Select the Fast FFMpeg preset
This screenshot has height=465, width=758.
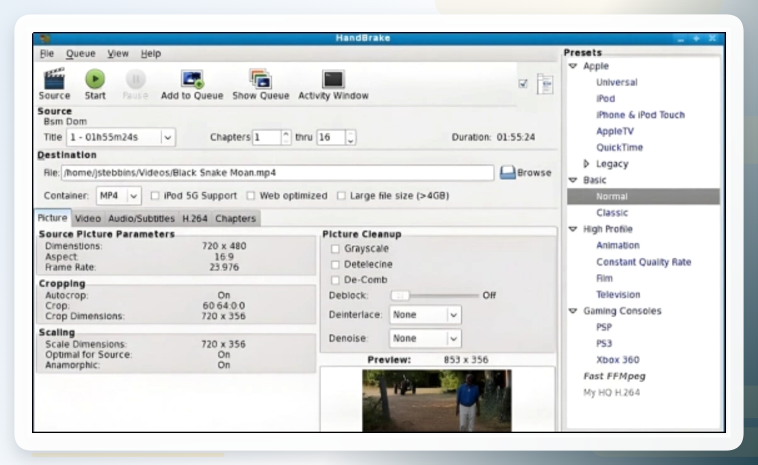(614, 376)
